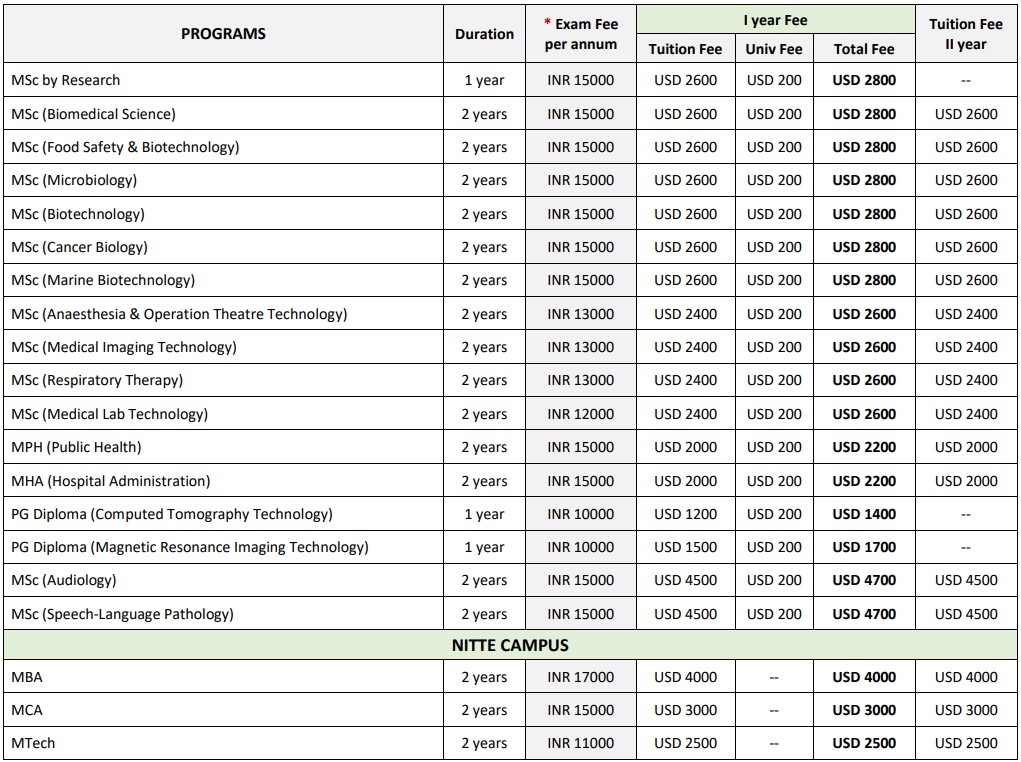Select the Total Fee column header
The width and height of the screenshot is (1021, 762).
click(864, 48)
